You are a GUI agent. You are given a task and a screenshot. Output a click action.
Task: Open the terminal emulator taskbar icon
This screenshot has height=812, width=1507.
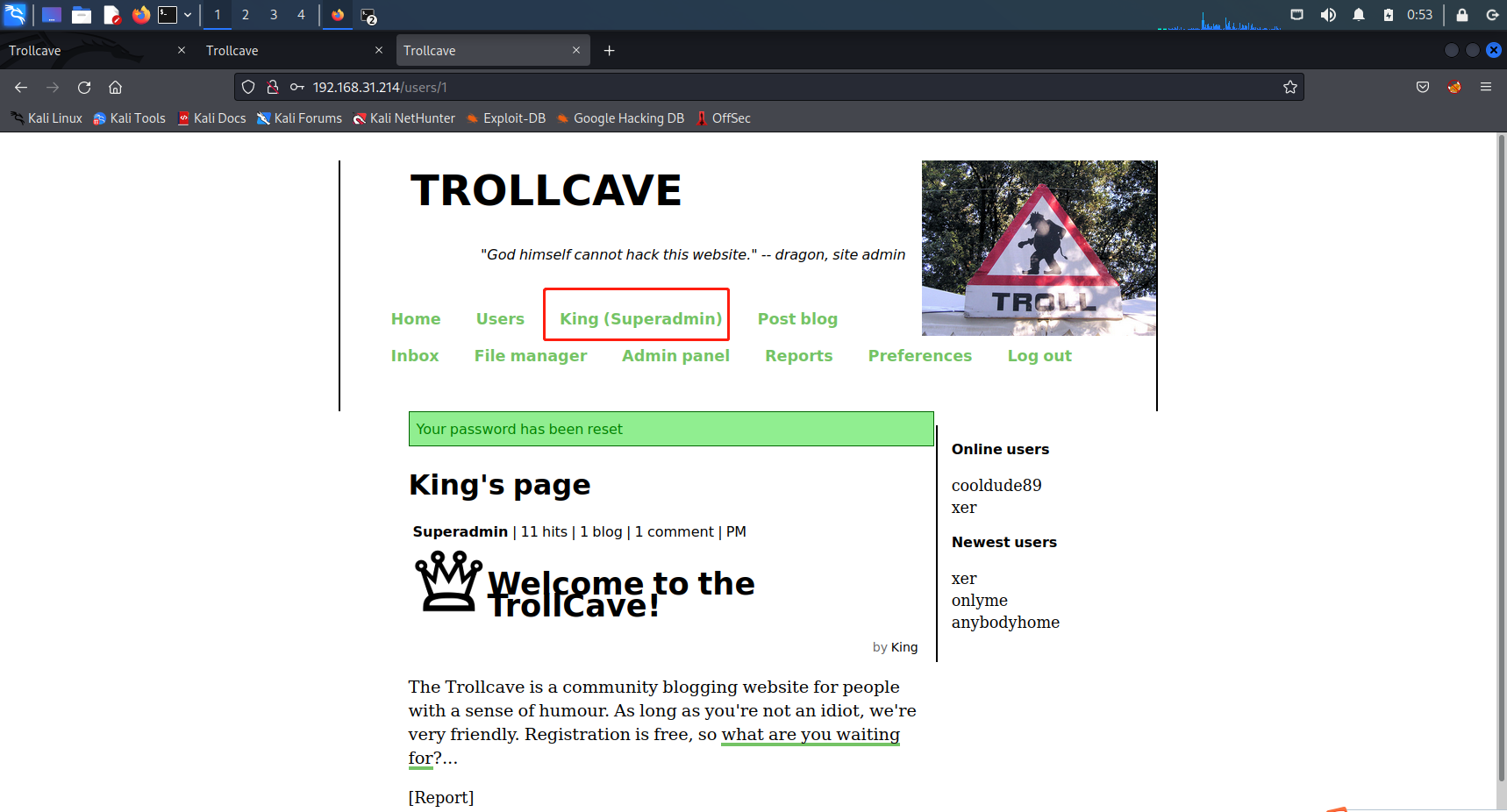pyautogui.click(x=168, y=15)
